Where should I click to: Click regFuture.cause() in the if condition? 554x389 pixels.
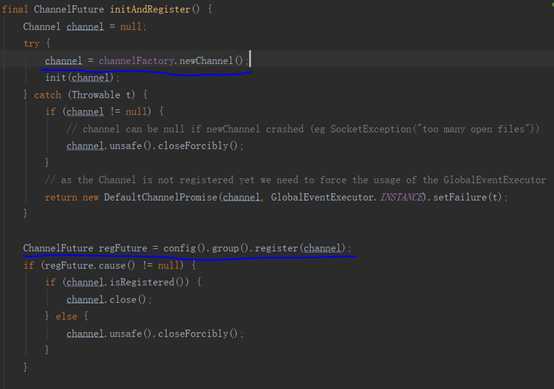click(x=90, y=265)
